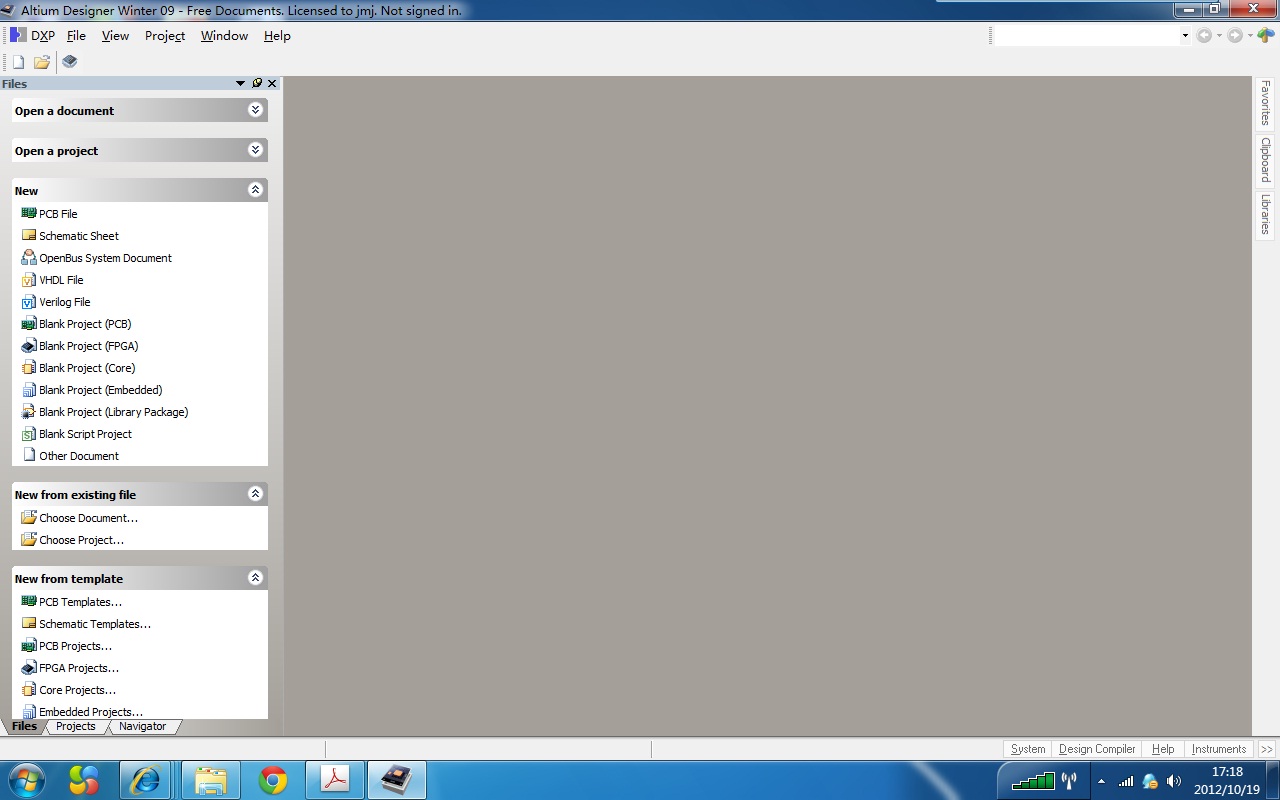Image resolution: width=1280 pixels, height=800 pixels.
Task: Click the FPGA Projects template icon
Action: point(29,667)
